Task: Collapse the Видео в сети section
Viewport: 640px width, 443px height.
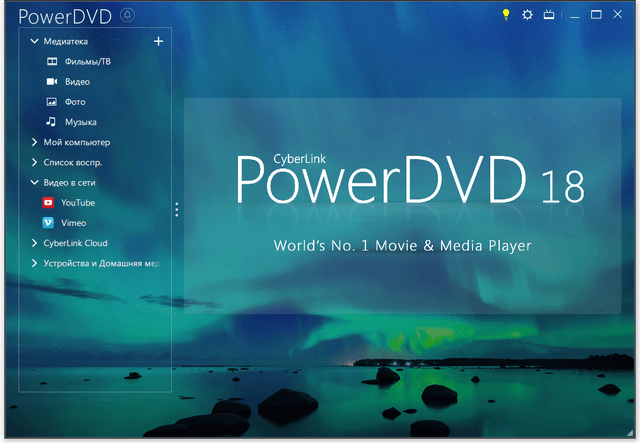Action: pyautogui.click(x=34, y=183)
